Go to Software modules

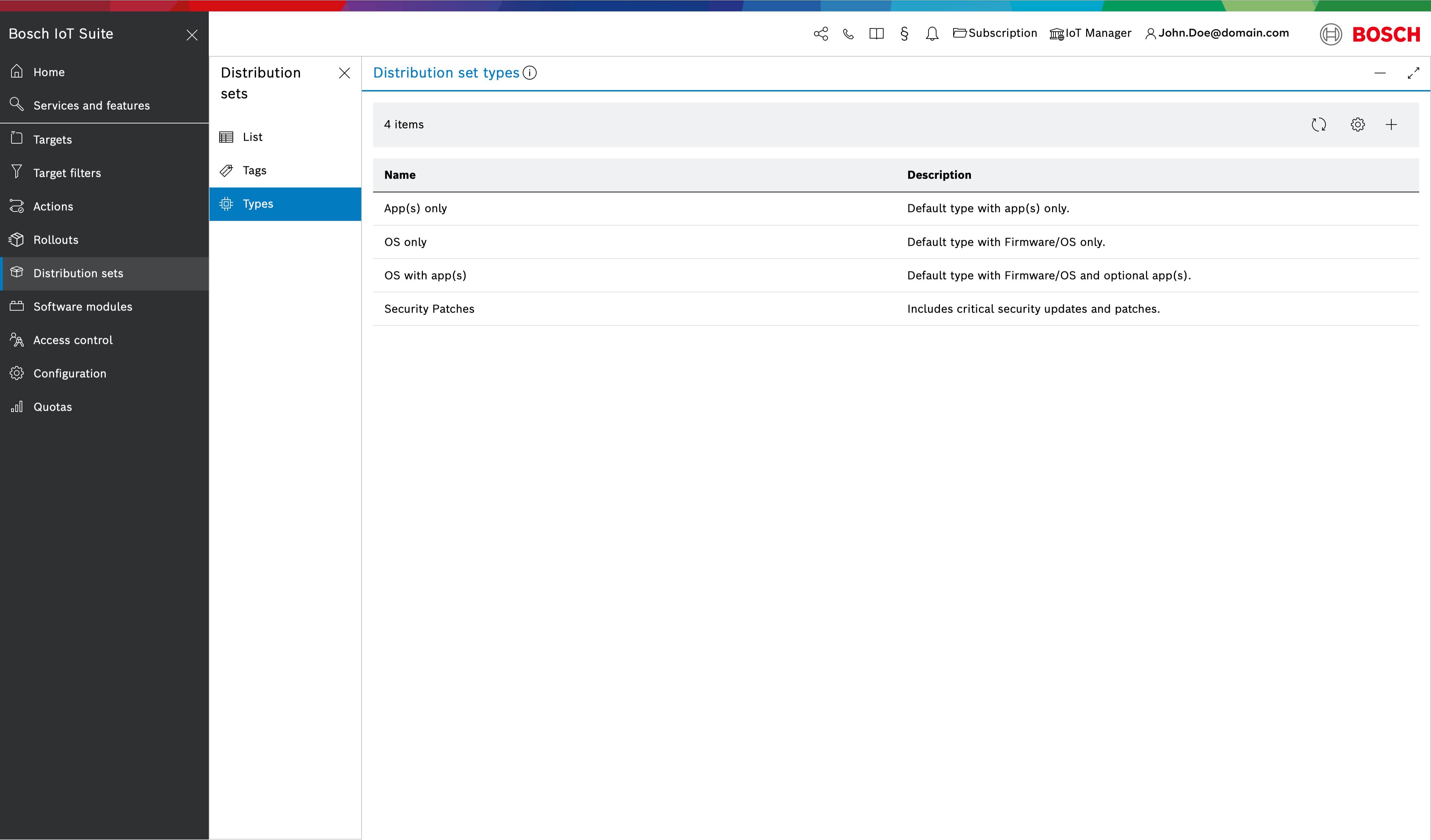coord(82,307)
